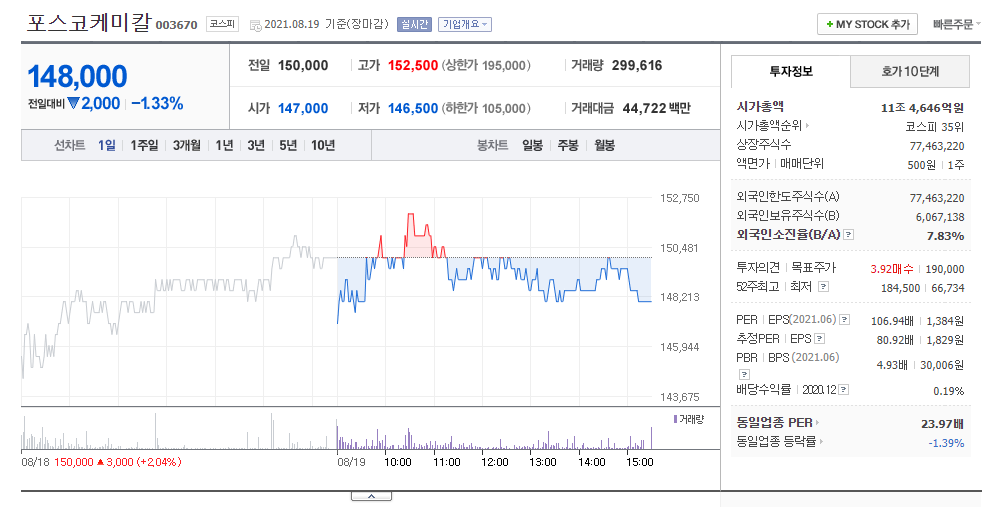
Task: Switch to the 호가10단계 tab
Action: pyautogui.click(x=910, y=72)
